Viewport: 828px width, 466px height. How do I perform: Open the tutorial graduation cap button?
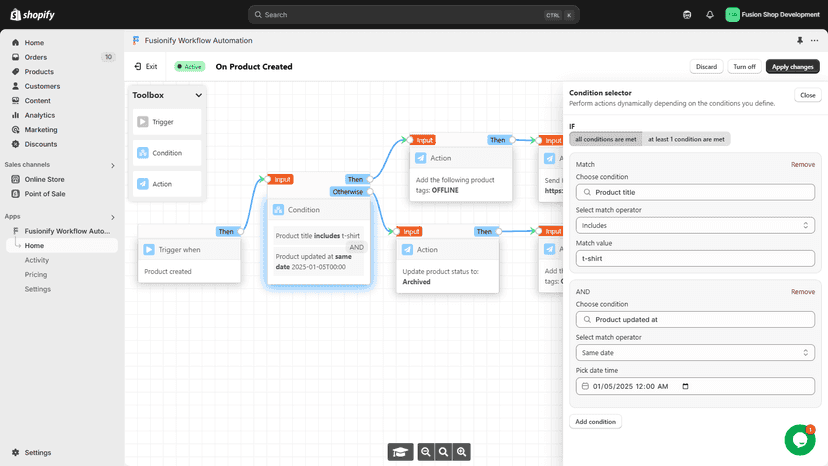click(x=400, y=452)
